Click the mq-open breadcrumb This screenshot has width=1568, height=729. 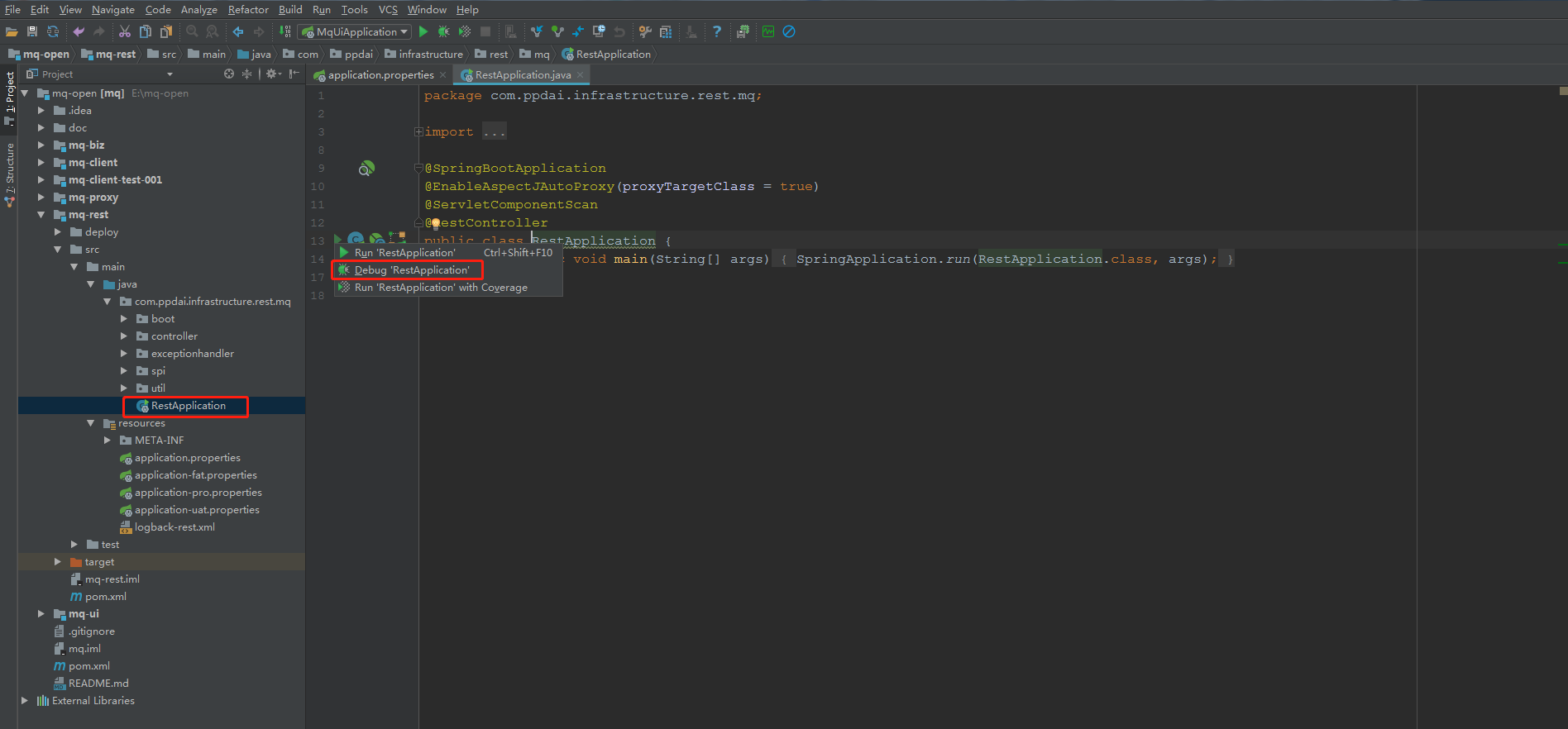[x=39, y=55]
